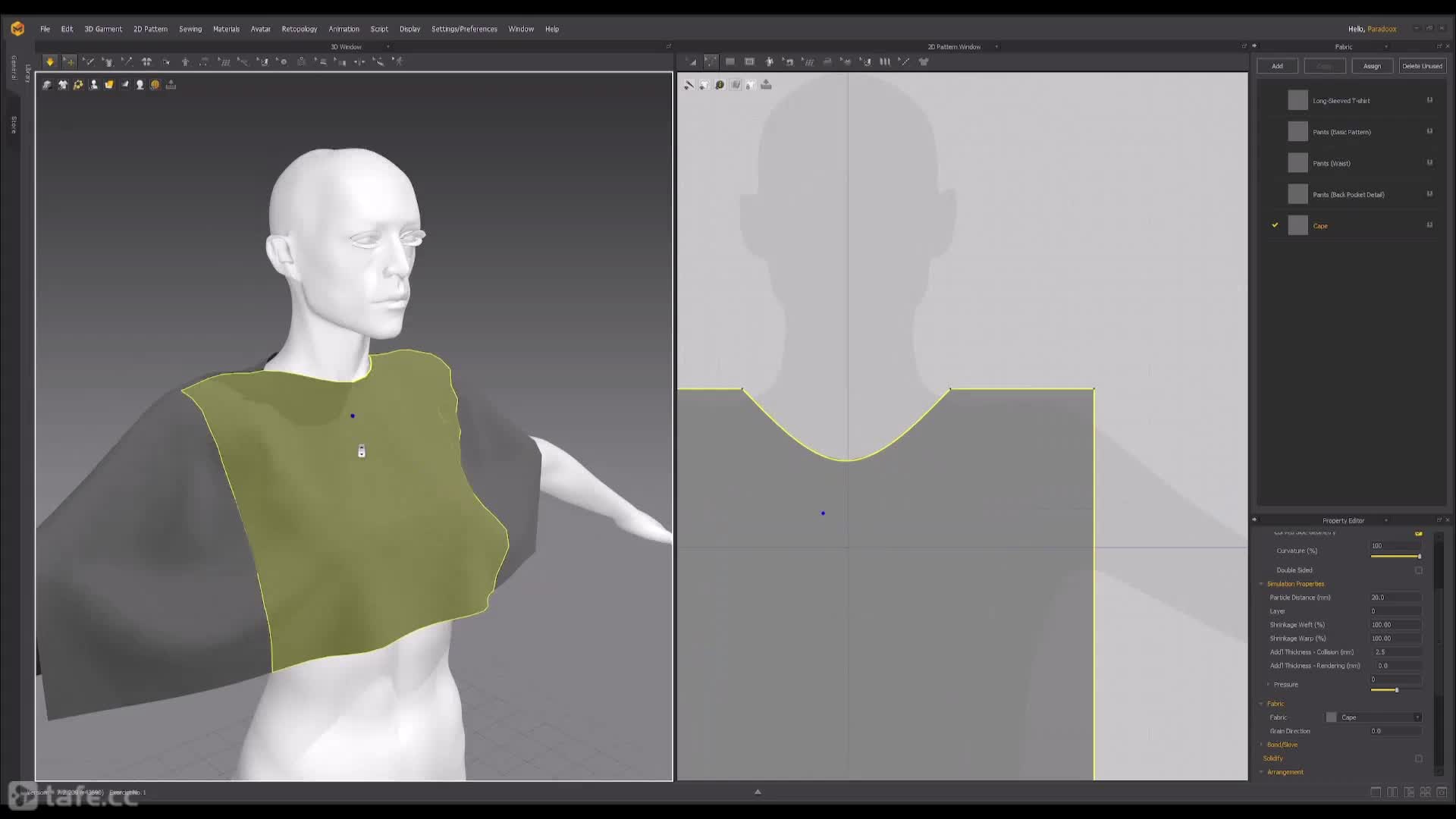Toggle the lock icon for Pants (Back Pocket Detail)

click(x=1429, y=194)
